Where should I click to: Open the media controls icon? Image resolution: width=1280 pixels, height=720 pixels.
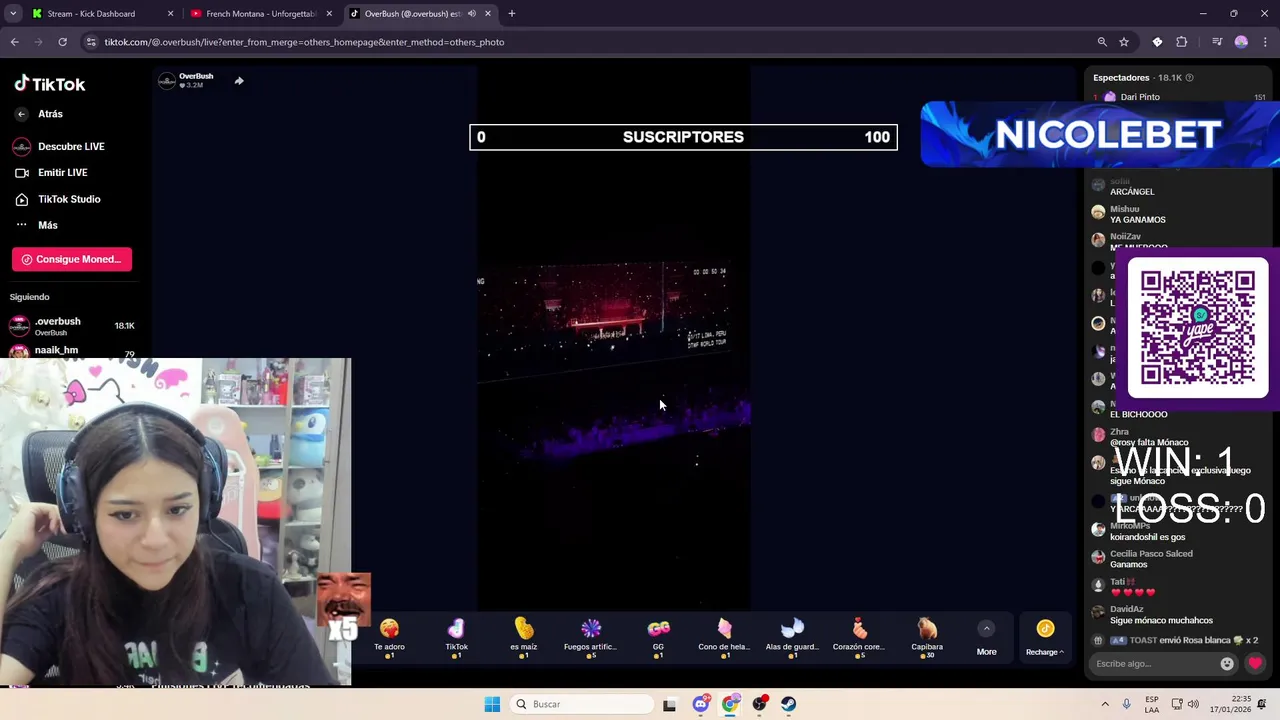1217,42
